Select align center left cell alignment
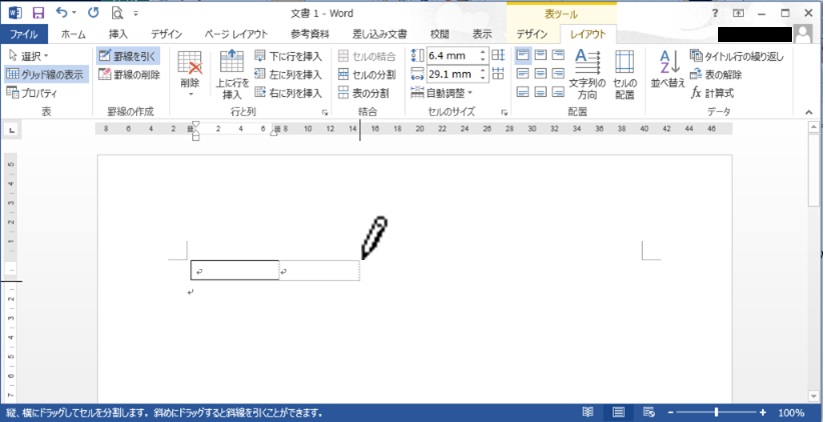 pyautogui.click(x=523, y=74)
